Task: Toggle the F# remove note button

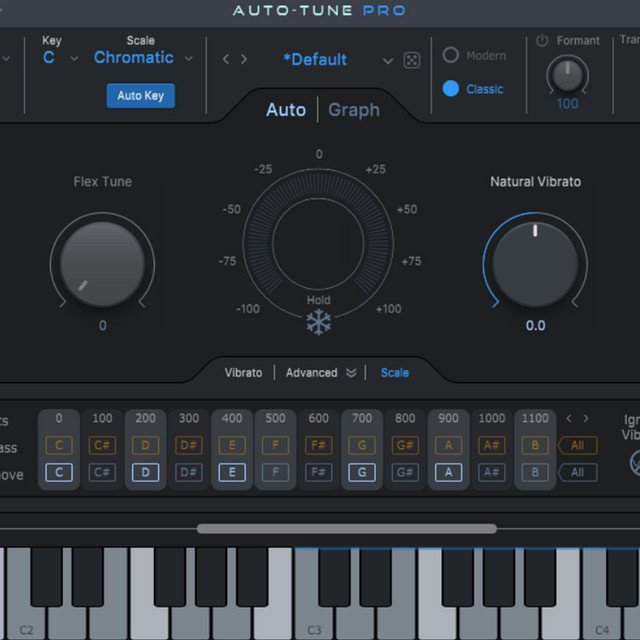Action: pyautogui.click(x=318, y=472)
